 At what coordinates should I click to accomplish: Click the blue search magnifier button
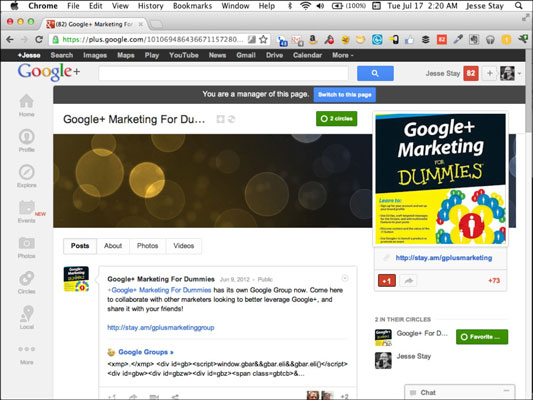[375, 73]
